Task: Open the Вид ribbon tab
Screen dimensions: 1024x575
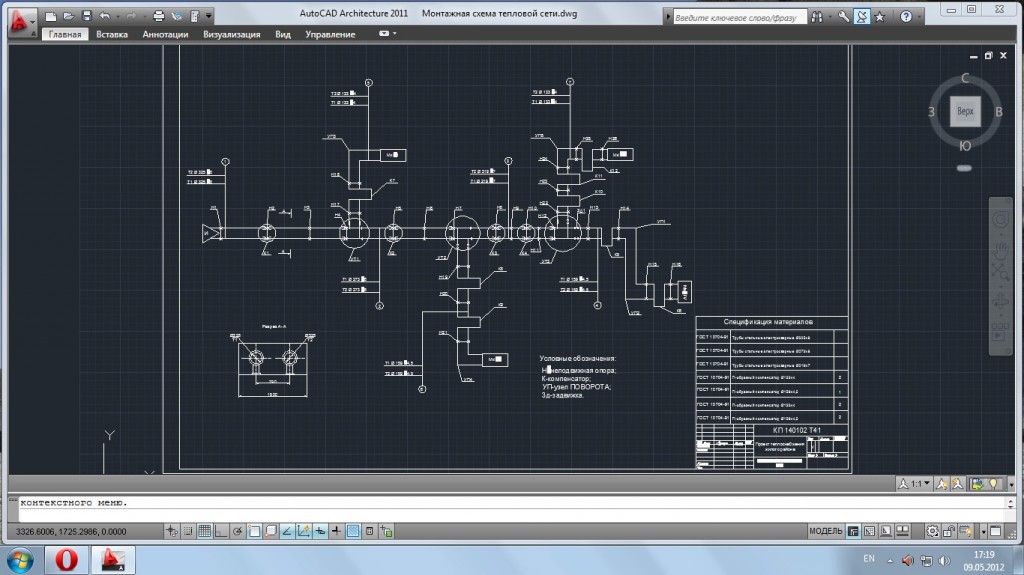Action: 283,34
